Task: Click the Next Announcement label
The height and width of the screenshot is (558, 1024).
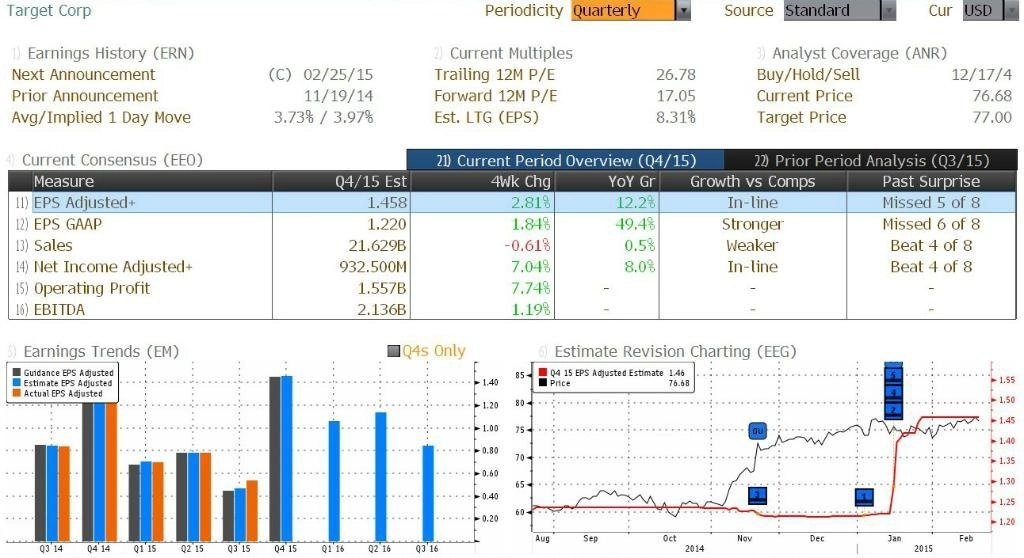Action: (84, 74)
